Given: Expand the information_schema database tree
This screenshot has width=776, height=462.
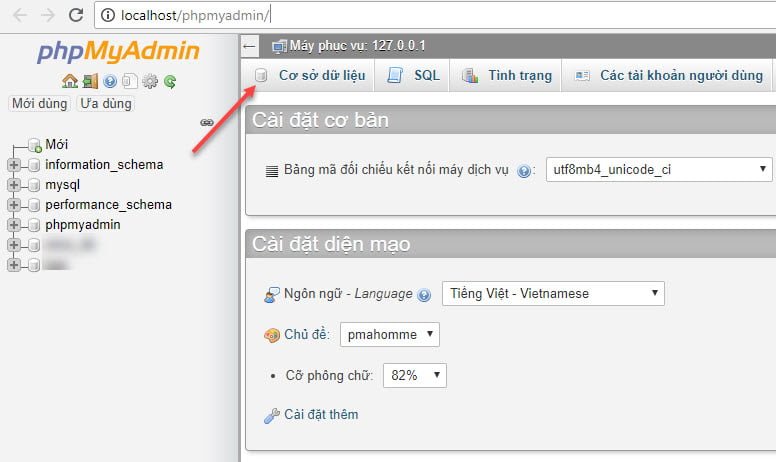Looking at the screenshot, I should [14, 165].
